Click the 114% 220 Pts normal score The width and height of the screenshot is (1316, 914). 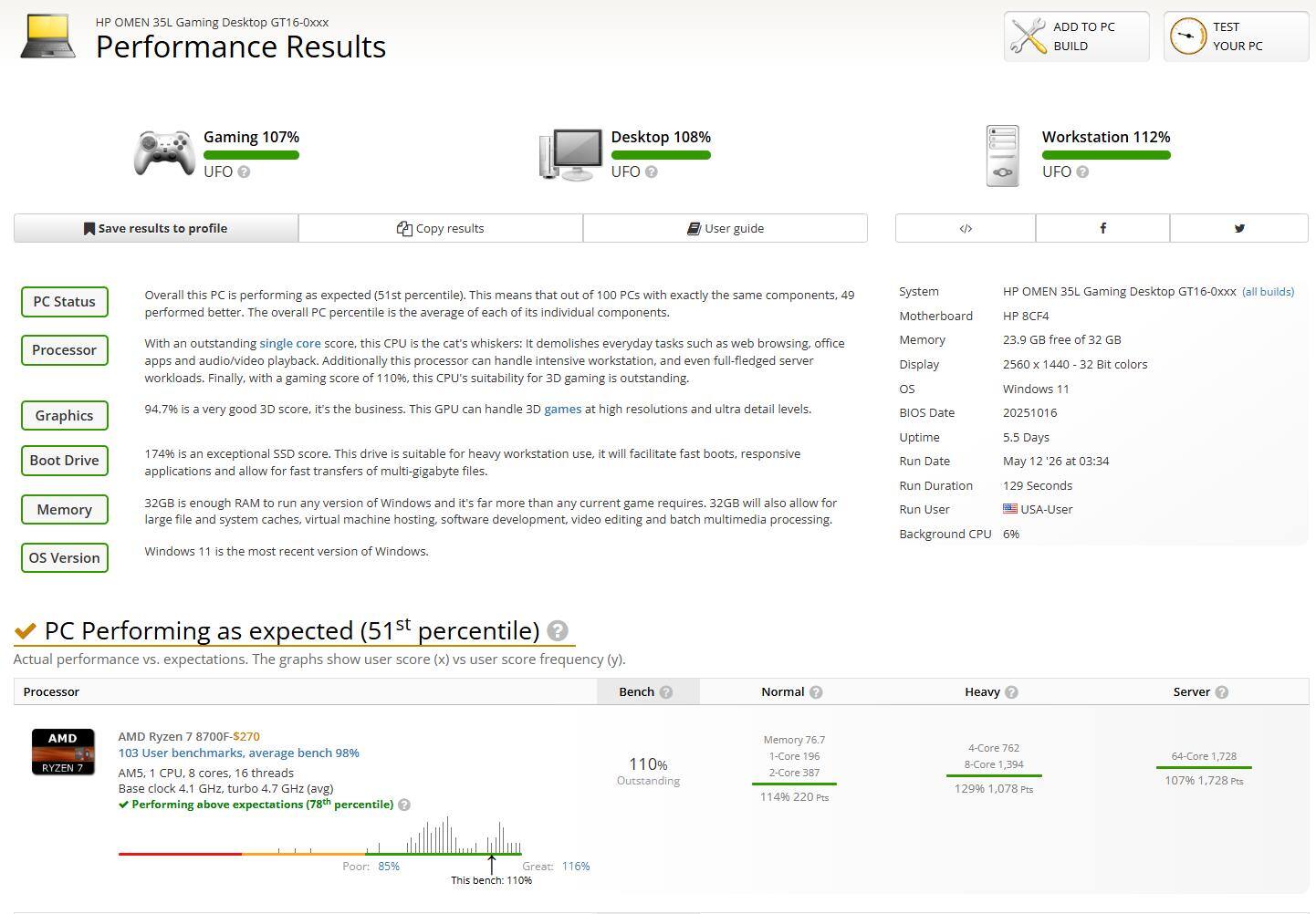coord(794,797)
